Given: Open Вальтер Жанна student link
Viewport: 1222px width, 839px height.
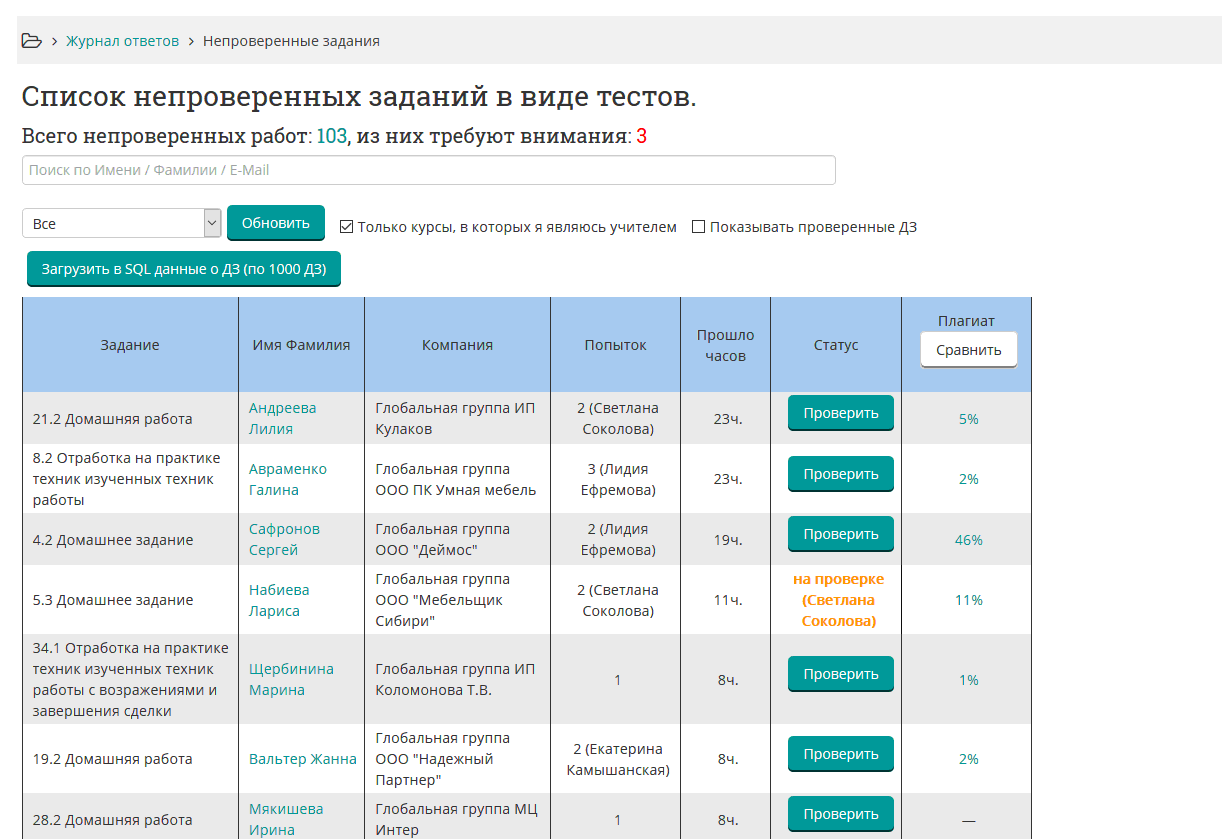Looking at the screenshot, I should tap(302, 759).
